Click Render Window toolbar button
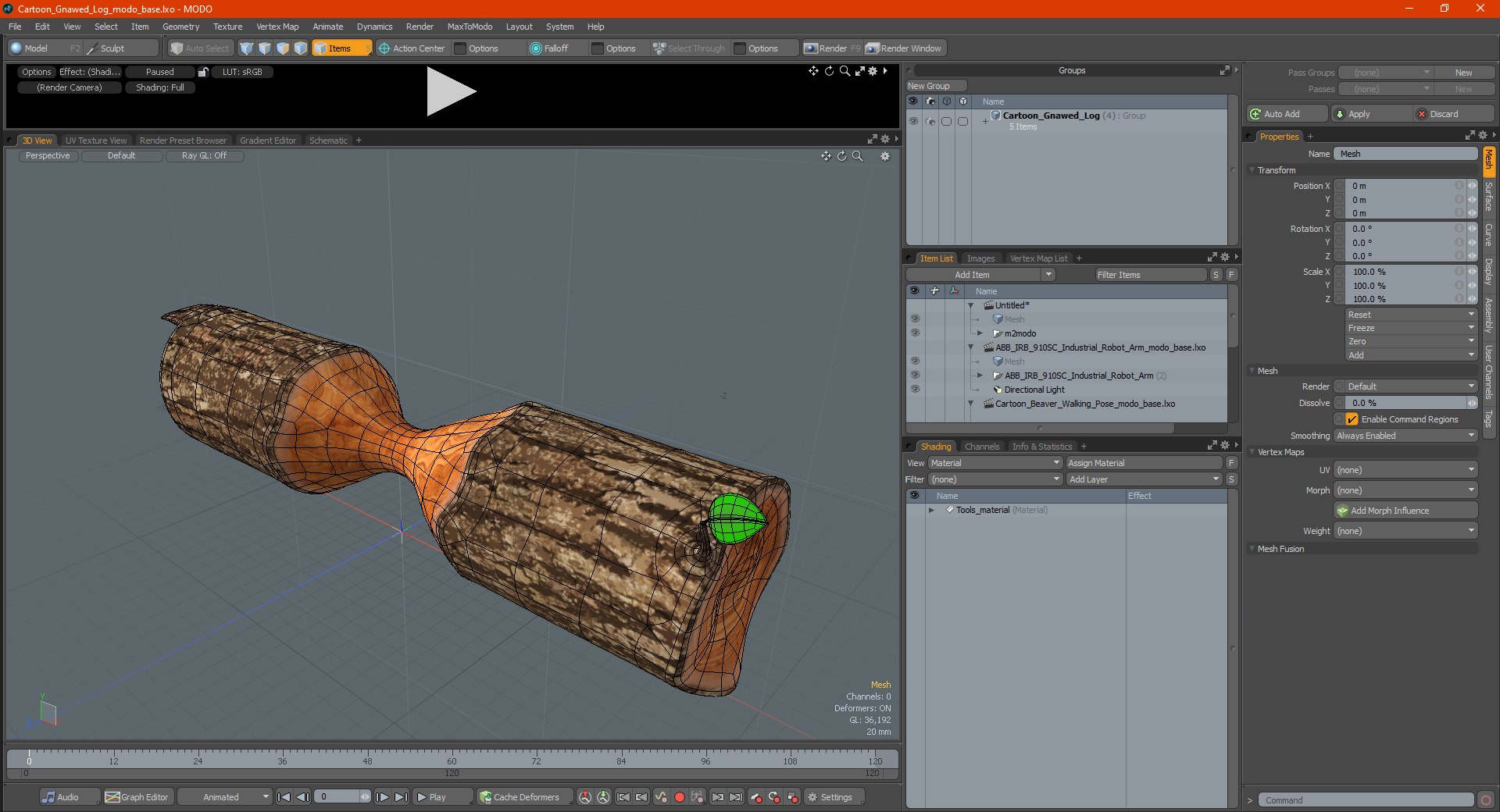Screen dimensions: 1500x812 point(904,48)
